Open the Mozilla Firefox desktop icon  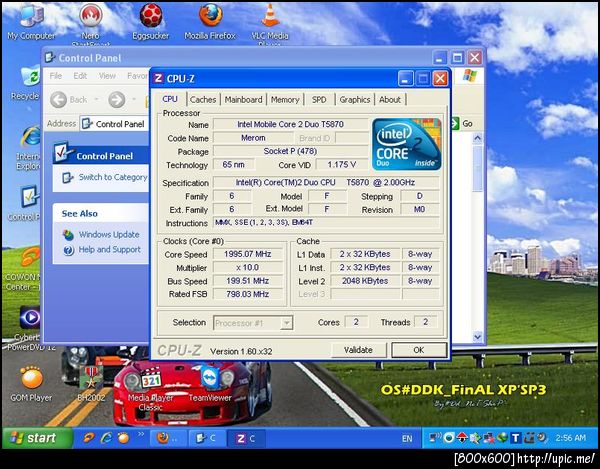209,17
